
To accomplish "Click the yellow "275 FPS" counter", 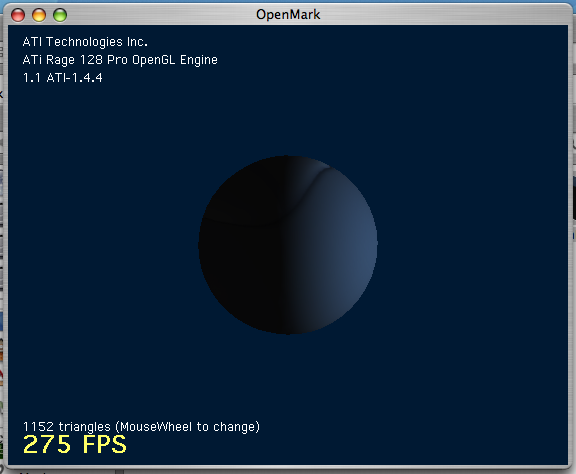I will pyautogui.click(x=75, y=444).
